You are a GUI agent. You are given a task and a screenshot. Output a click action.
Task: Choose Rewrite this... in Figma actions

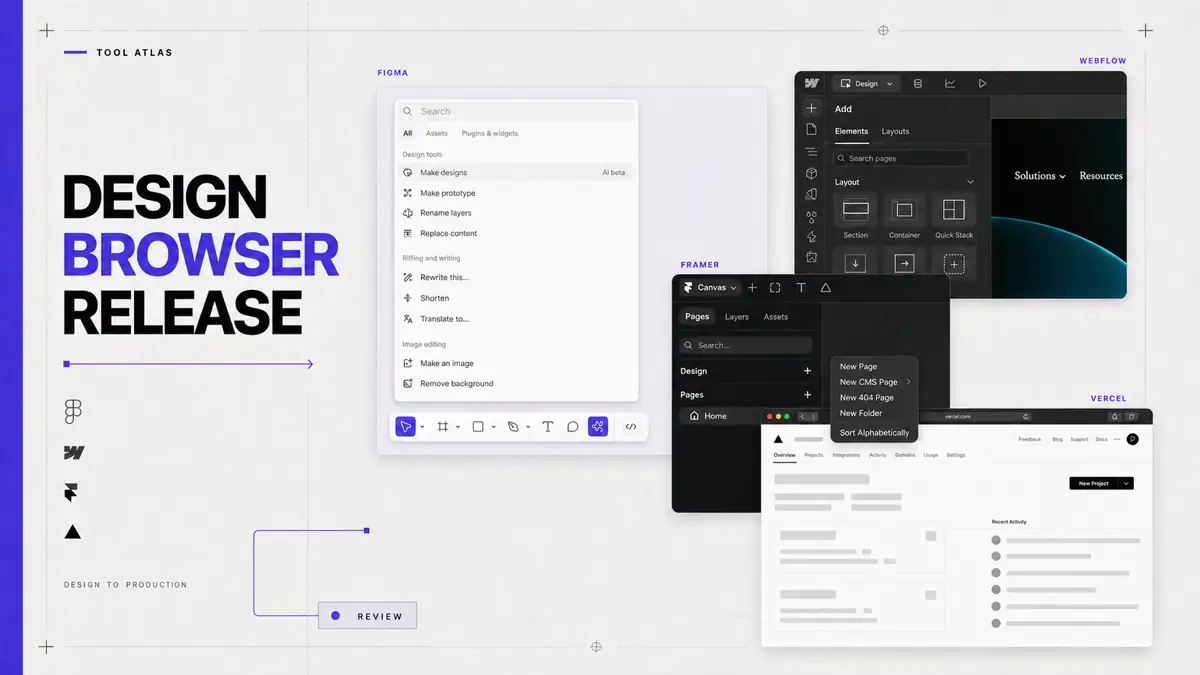517,277
